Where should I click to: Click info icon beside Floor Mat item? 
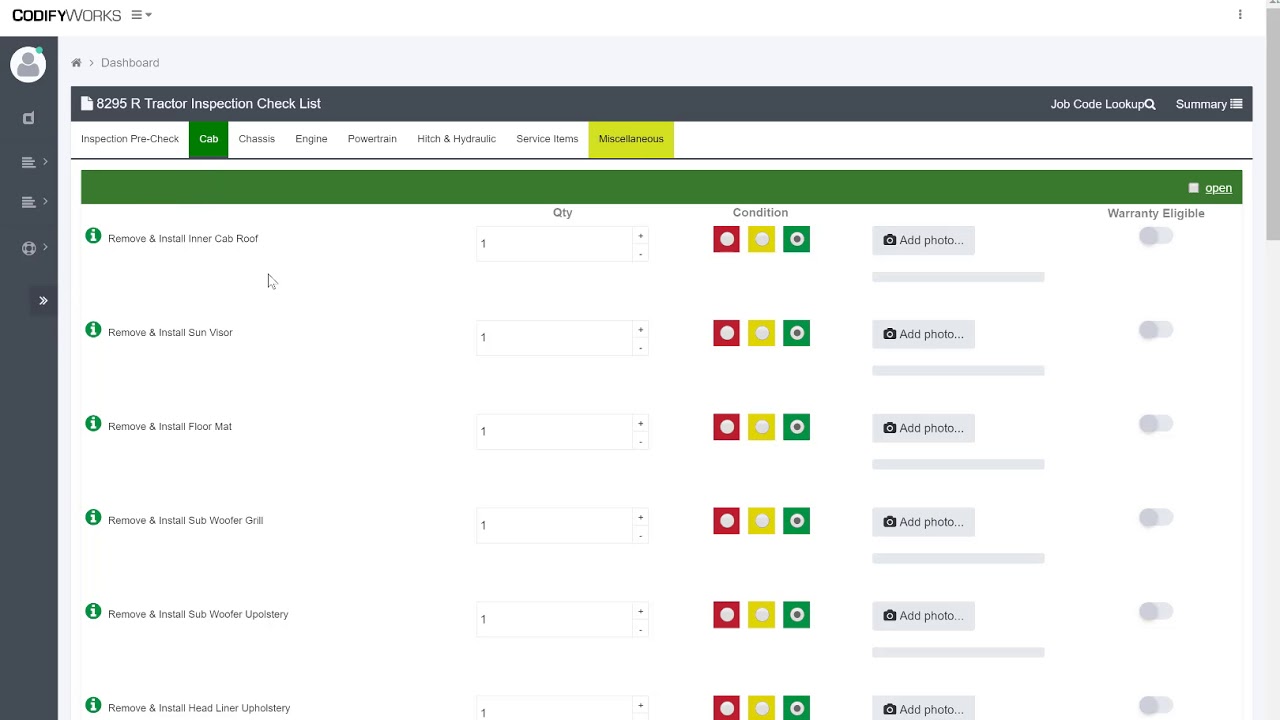click(93, 424)
